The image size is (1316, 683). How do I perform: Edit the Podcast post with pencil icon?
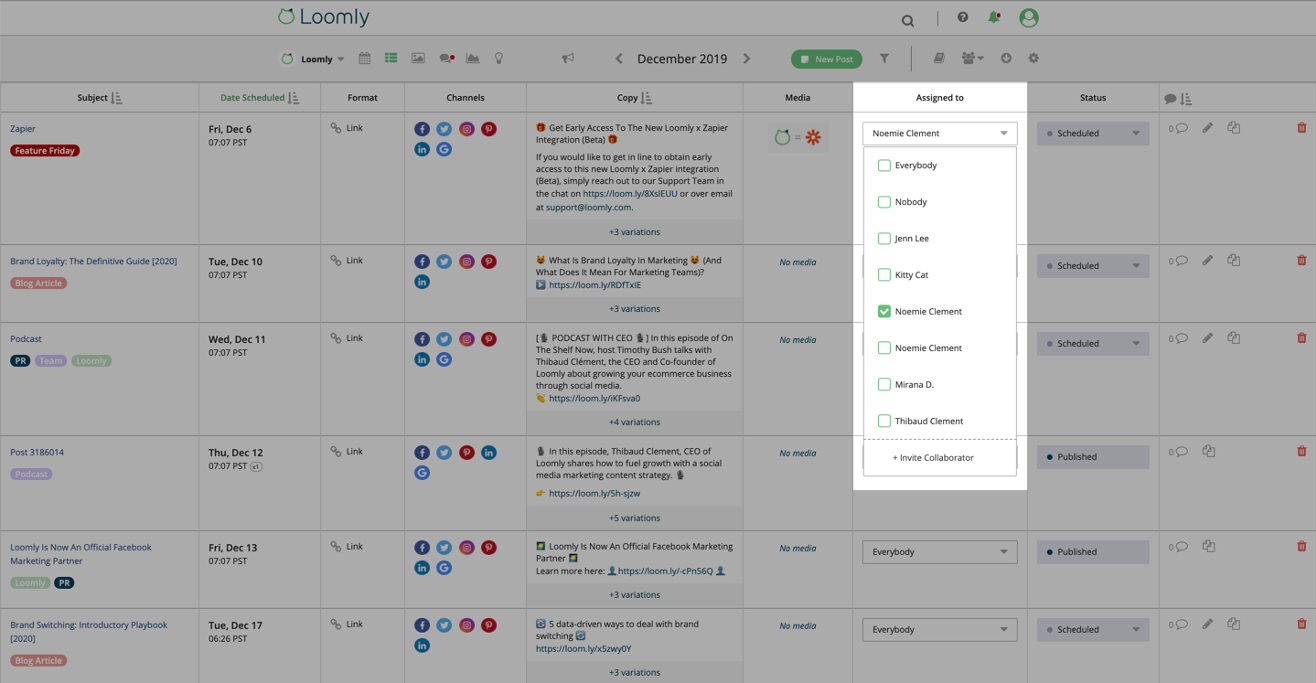tap(1208, 338)
